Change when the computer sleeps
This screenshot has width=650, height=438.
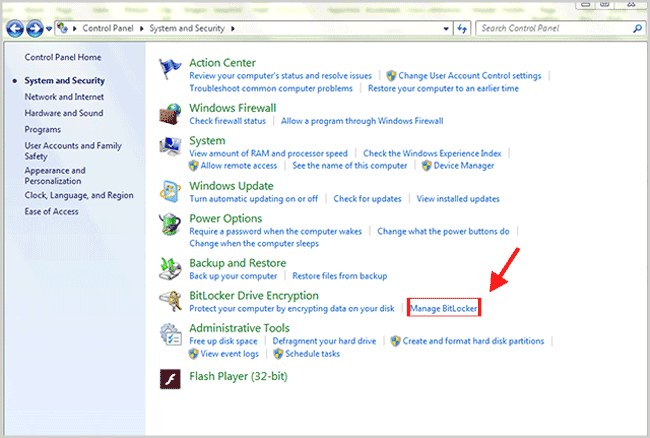[x=254, y=244]
